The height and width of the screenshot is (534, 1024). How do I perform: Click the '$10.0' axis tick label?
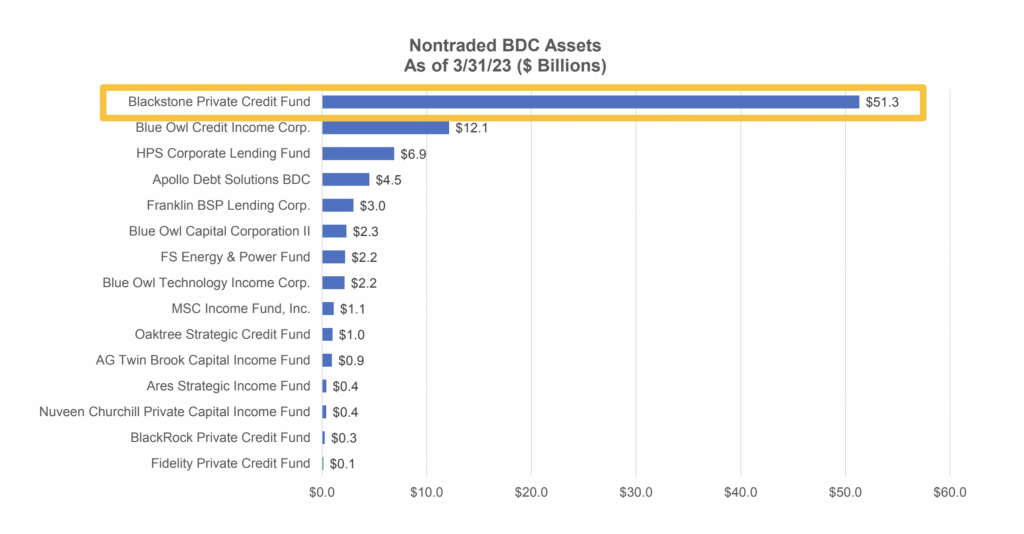coord(426,492)
